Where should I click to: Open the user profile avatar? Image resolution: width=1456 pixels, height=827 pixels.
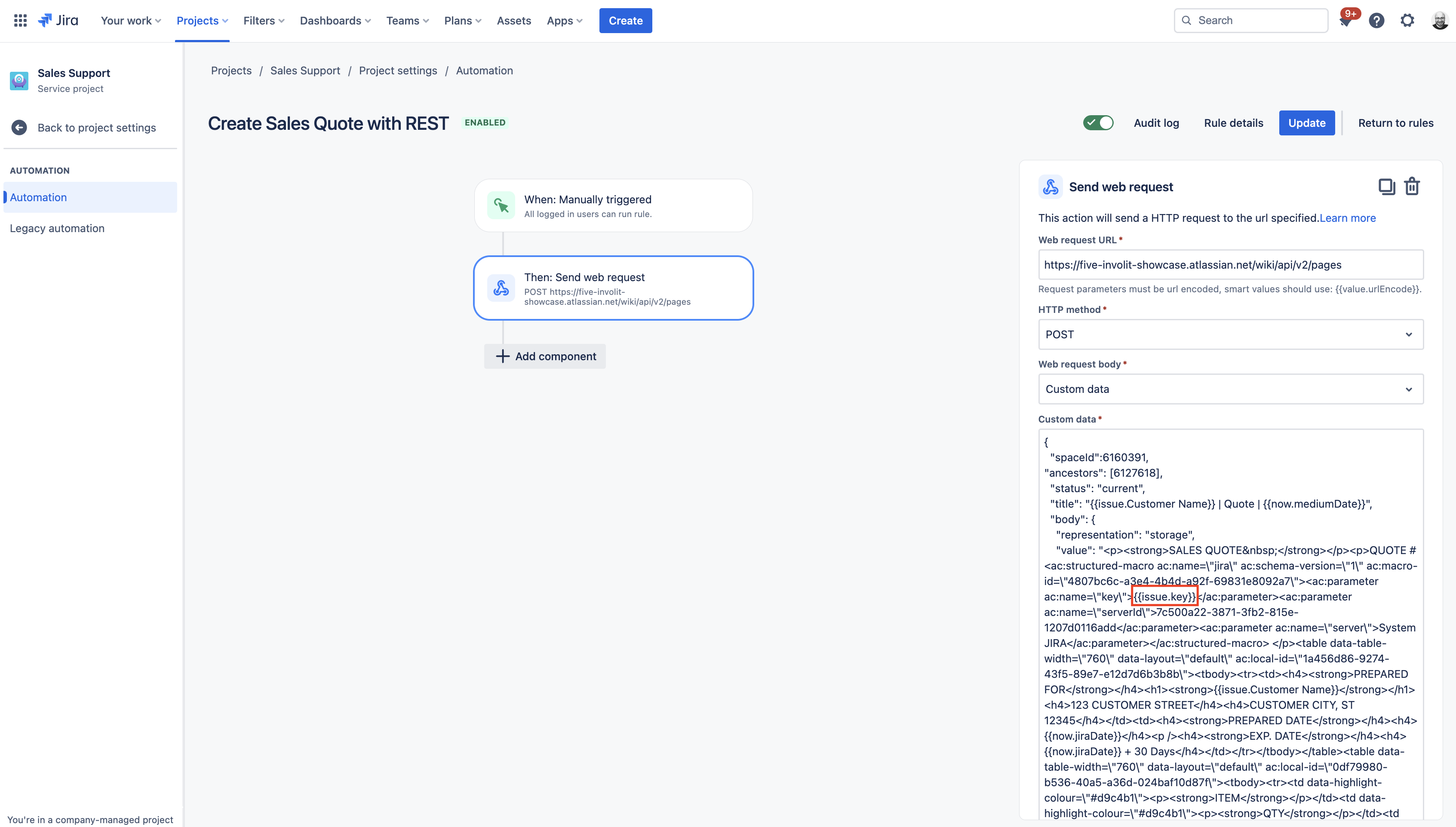pos(1440,21)
